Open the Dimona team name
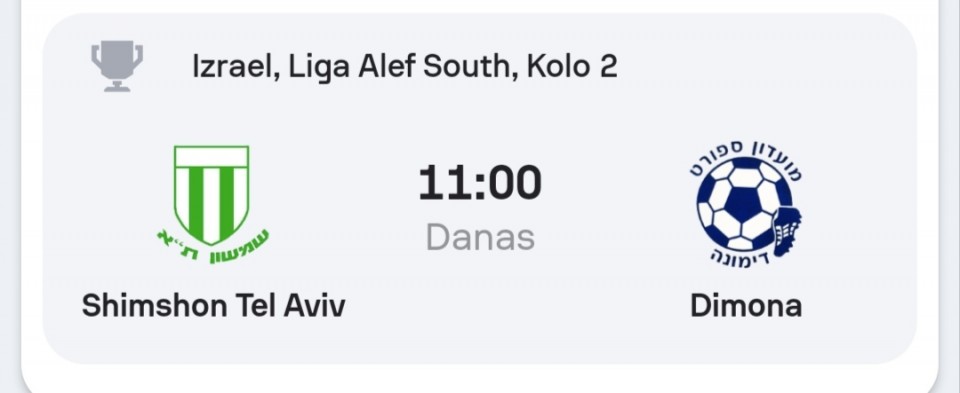This screenshot has height=393, width=960. coord(746,305)
